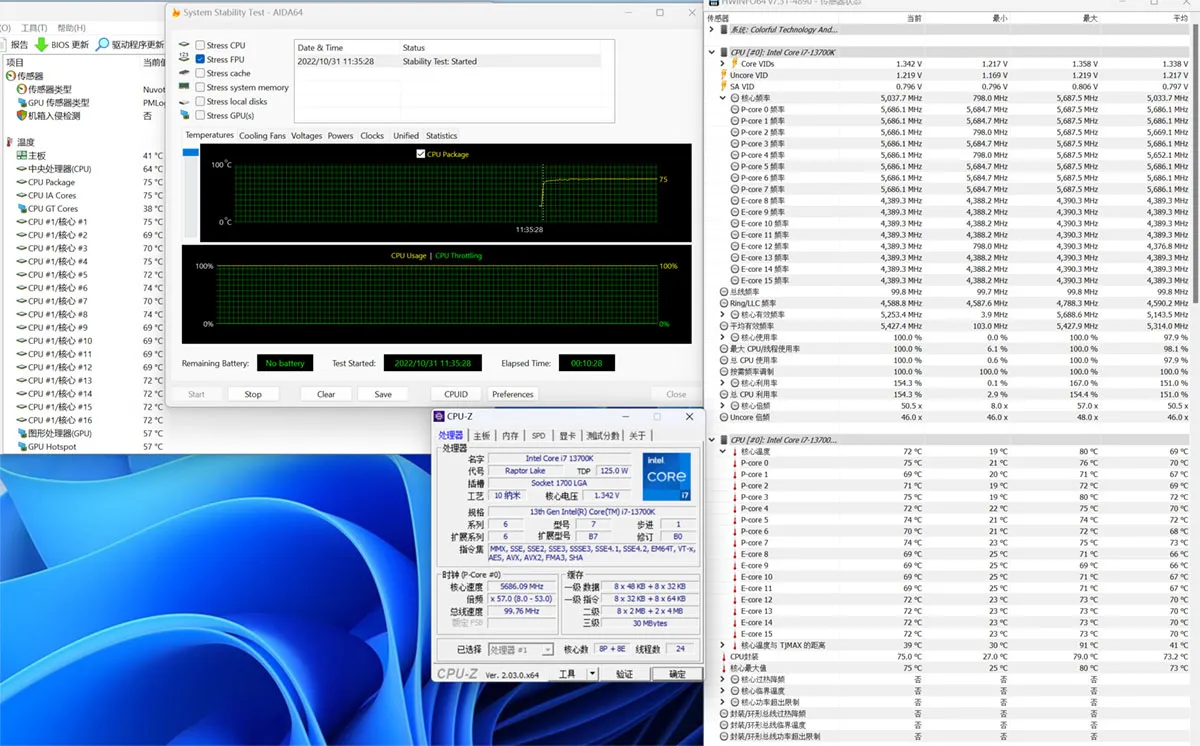
Task: Select the 传感器 sensor icon in AIDA64 list
Action: 11,76
